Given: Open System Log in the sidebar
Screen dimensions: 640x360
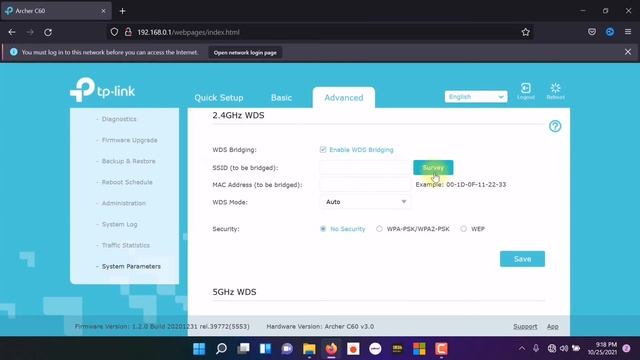Looking at the screenshot, I should point(120,224).
